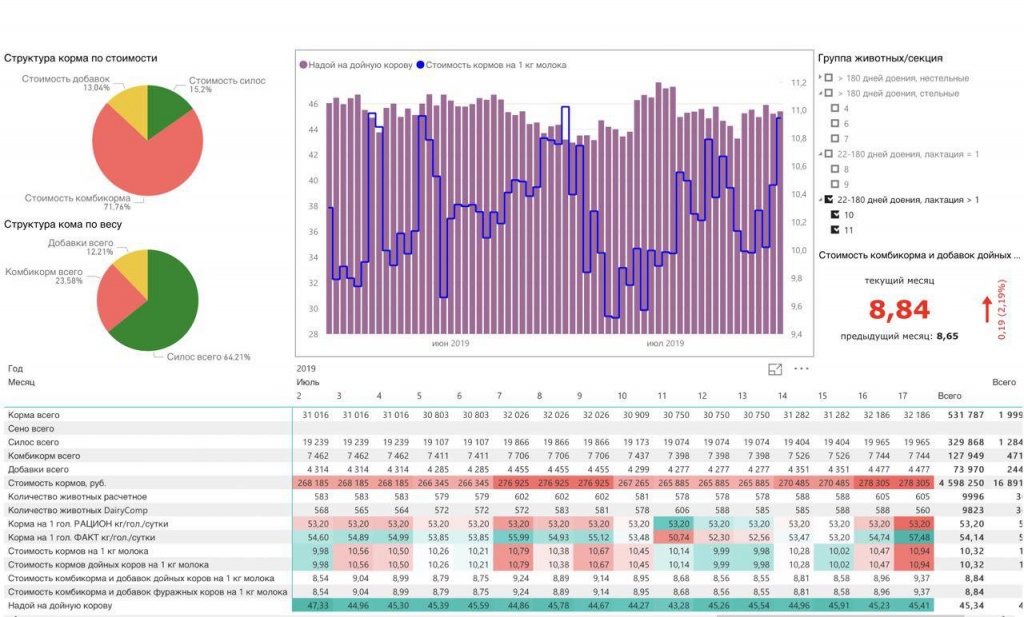Viewport: 1024px width, 617px height.
Task: Select the 'Надой на дойную корову' row header
Action: [59, 606]
